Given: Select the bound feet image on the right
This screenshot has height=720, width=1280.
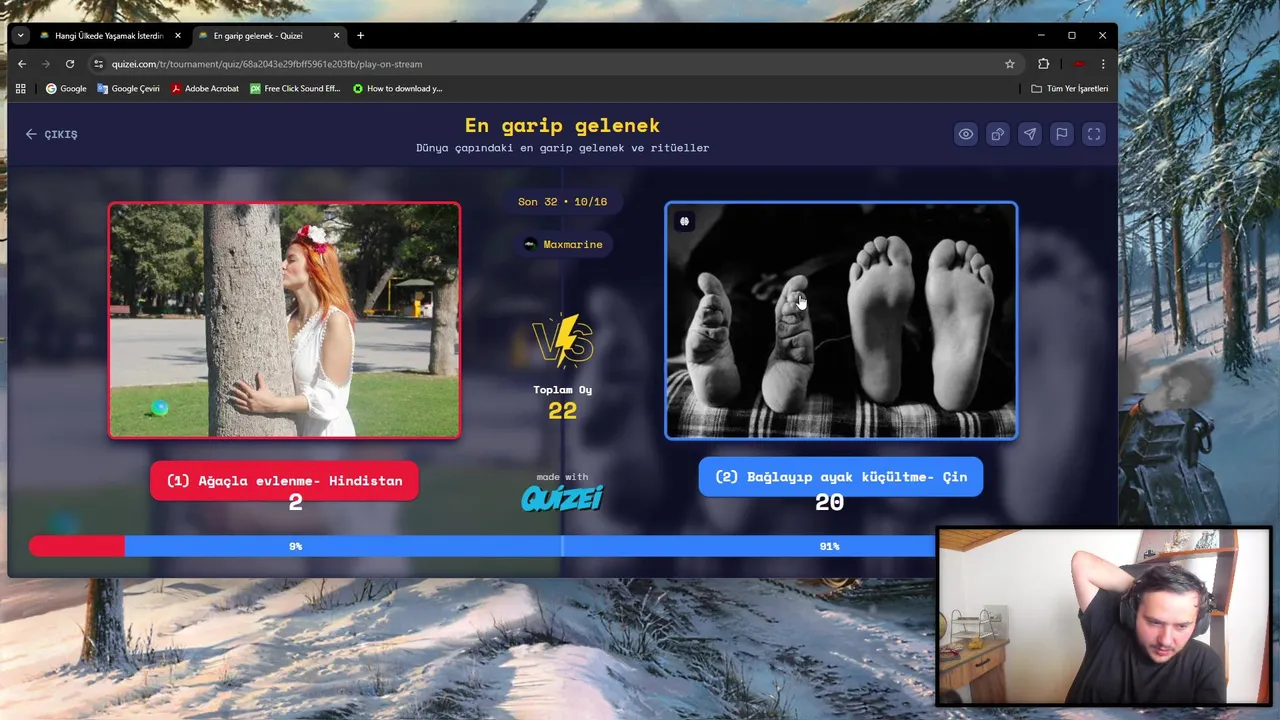Looking at the screenshot, I should pos(841,320).
